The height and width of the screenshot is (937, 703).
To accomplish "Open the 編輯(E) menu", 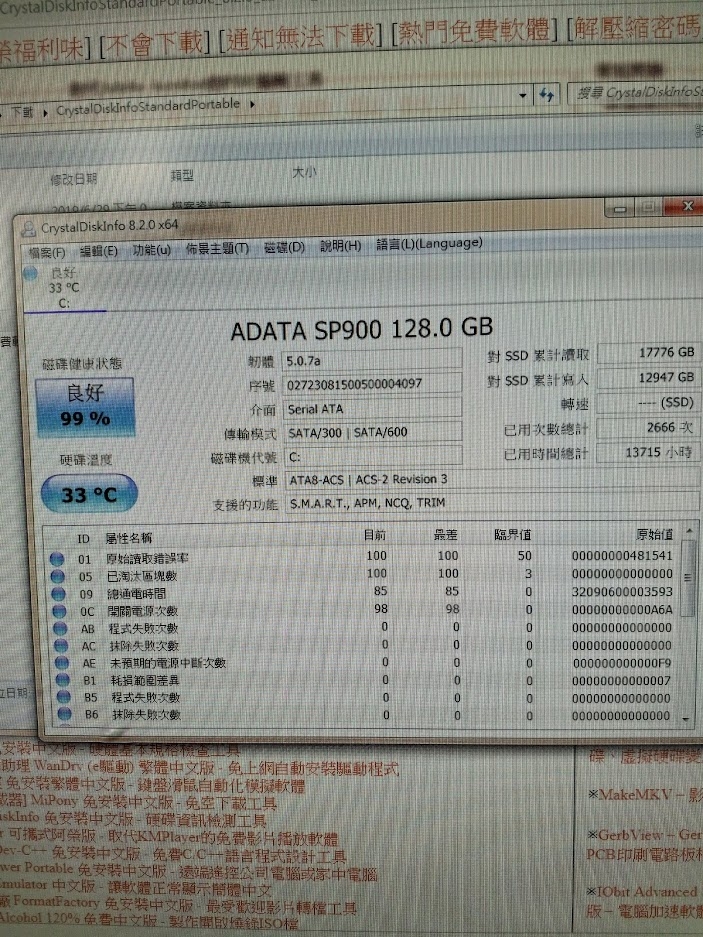I will tap(99, 251).
